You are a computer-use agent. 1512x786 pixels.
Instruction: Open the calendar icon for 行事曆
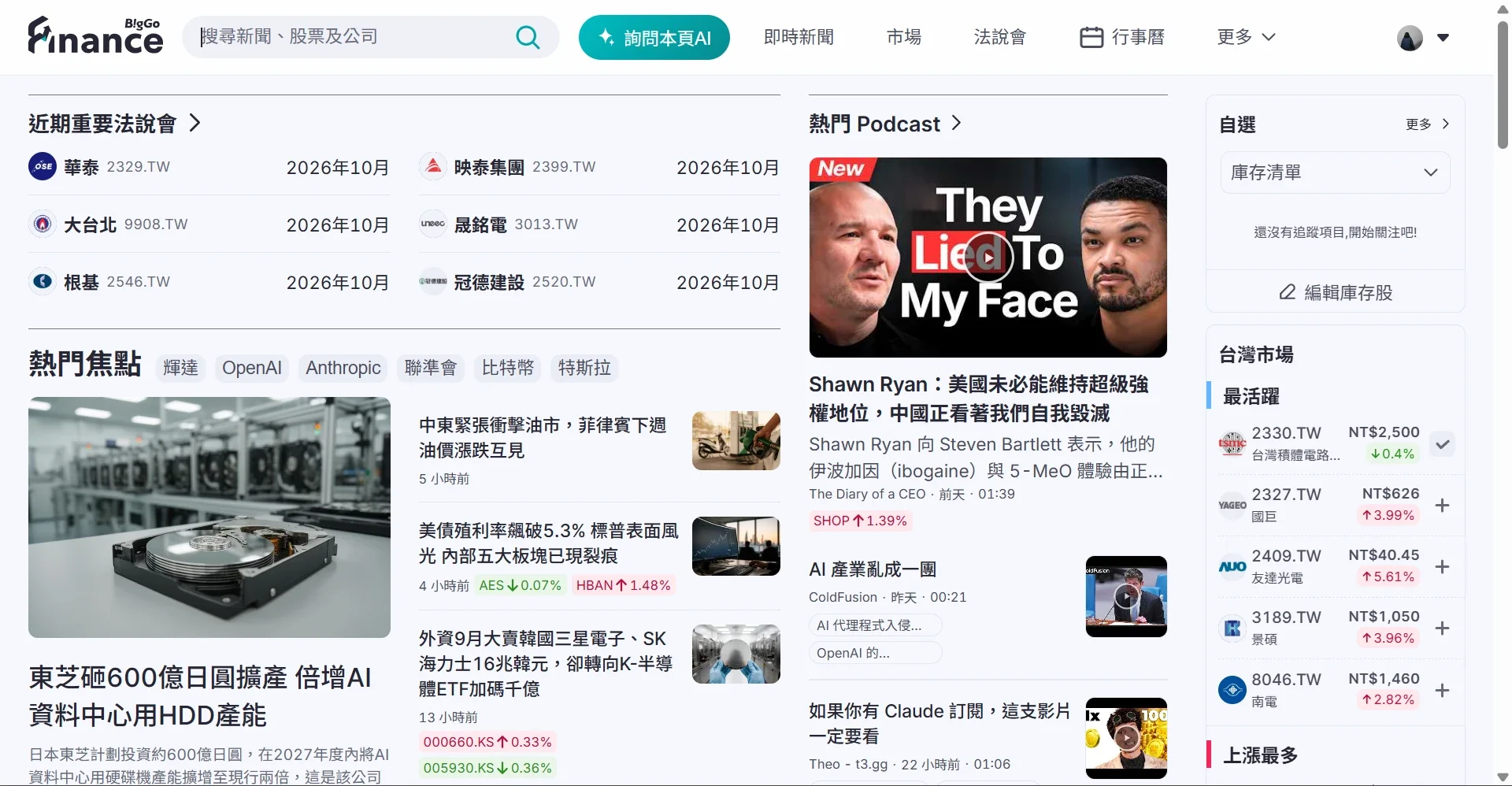click(1091, 37)
